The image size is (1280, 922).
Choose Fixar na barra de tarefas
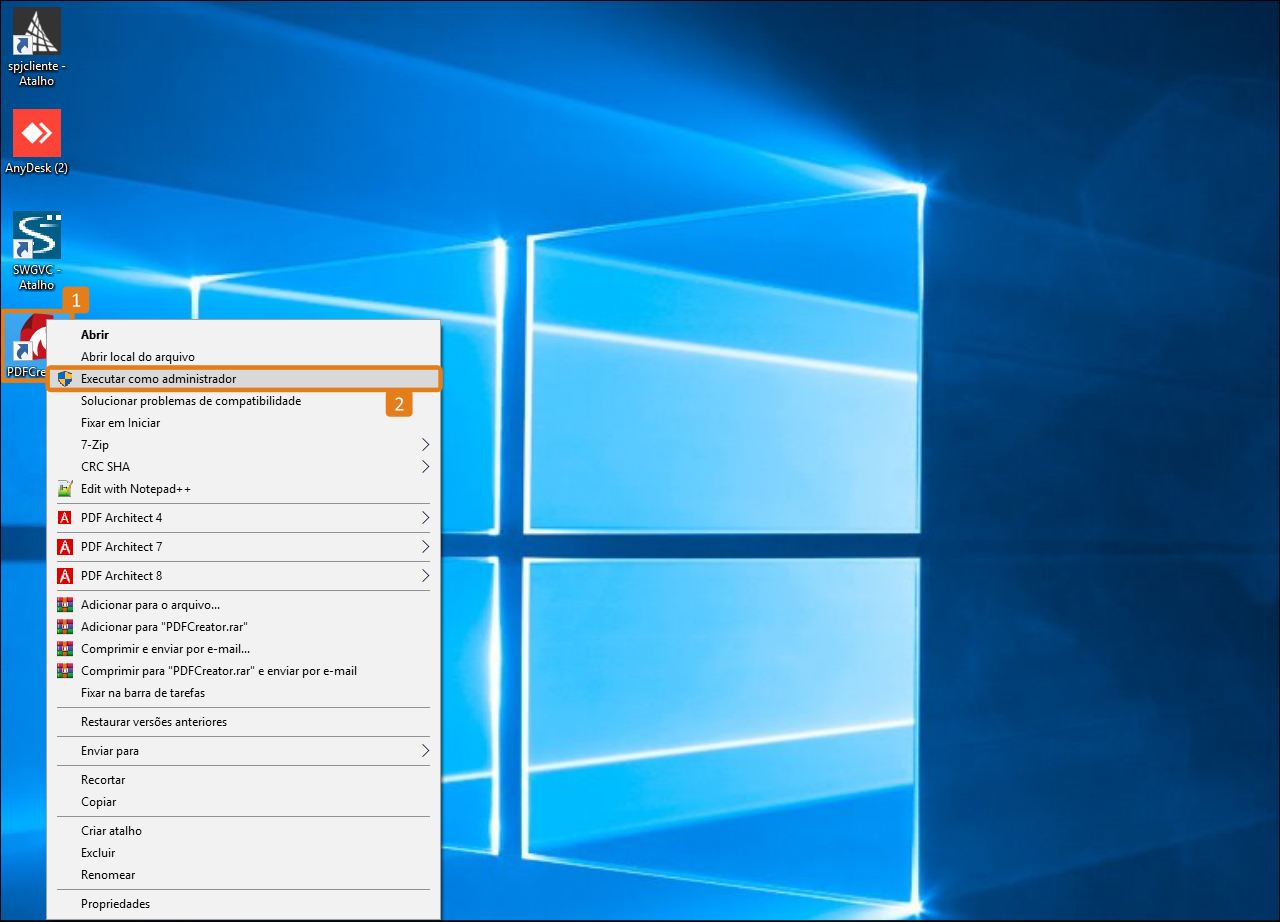coord(142,693)
